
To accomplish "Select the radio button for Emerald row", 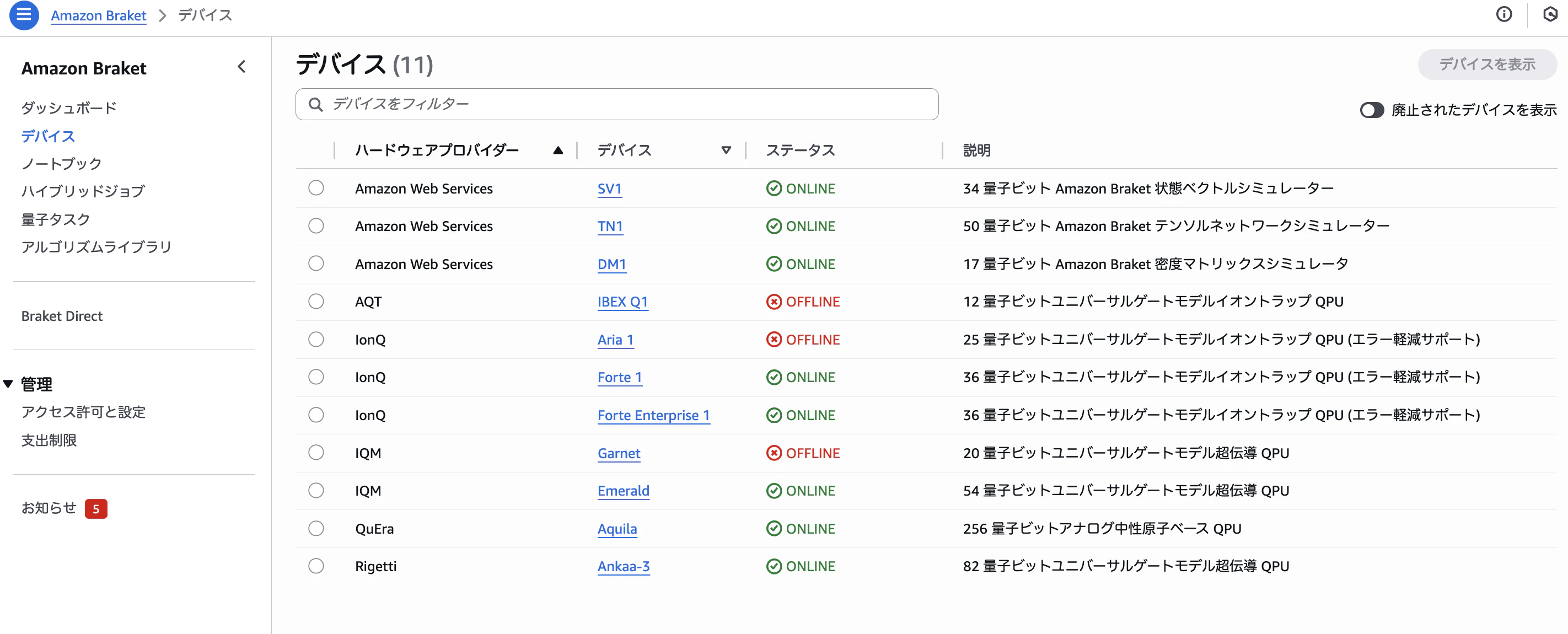I will coord(316,491).
